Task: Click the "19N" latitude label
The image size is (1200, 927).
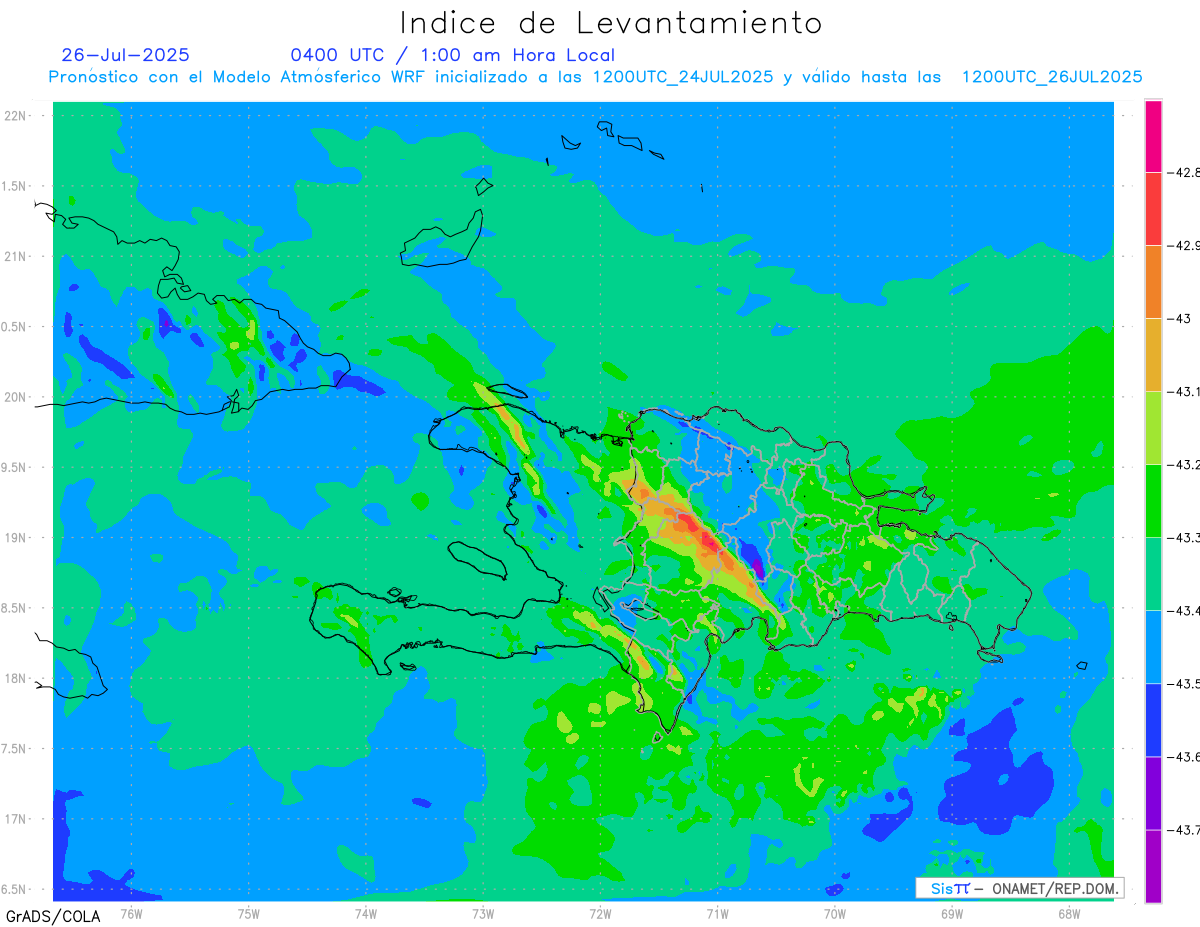Action: click(x=16, y=538)
